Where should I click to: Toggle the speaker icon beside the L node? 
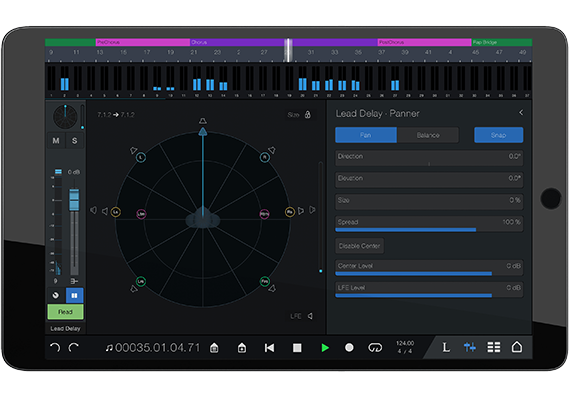(x=133, y=150)
